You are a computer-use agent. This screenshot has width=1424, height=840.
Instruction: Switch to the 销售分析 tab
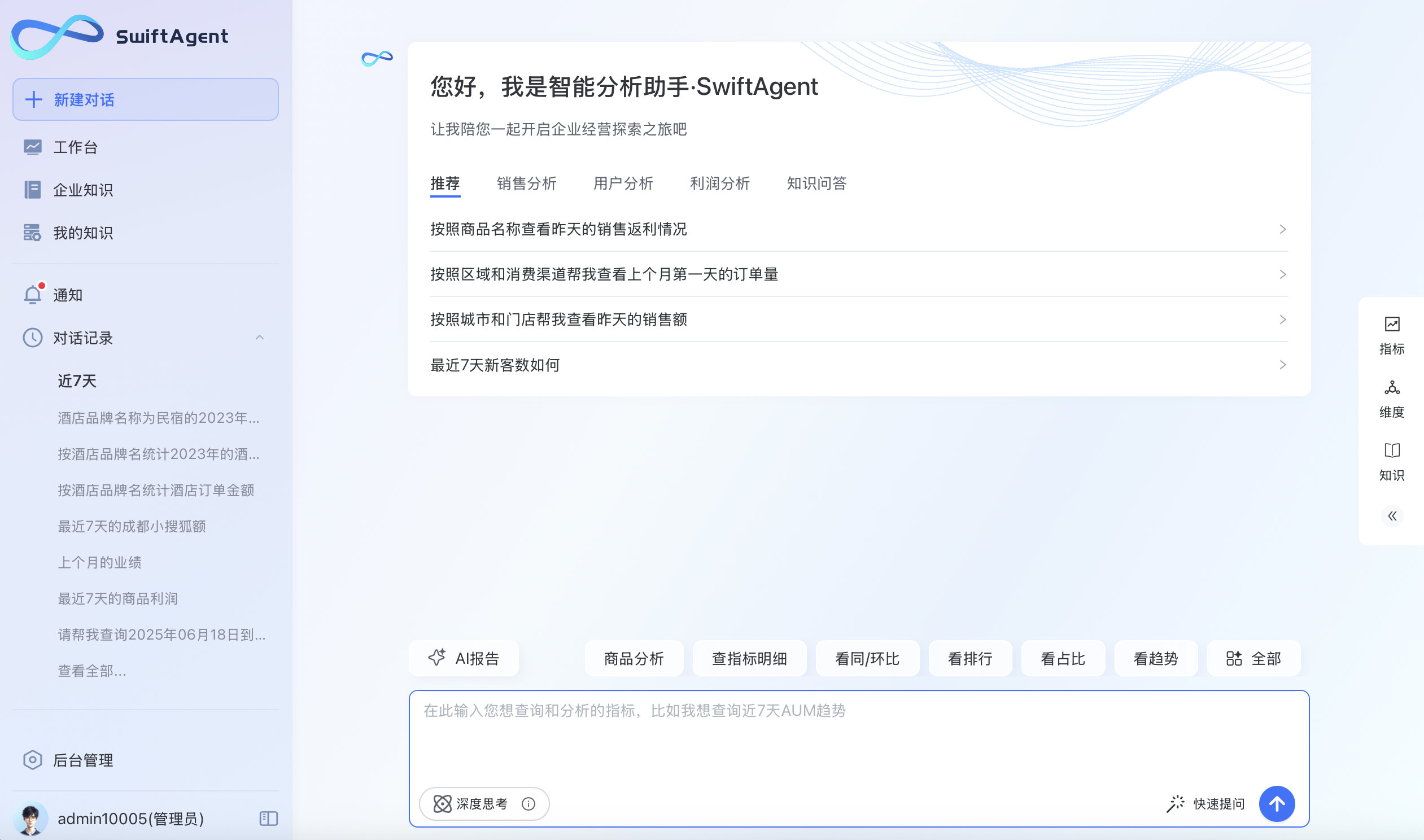tap(526, 183)
